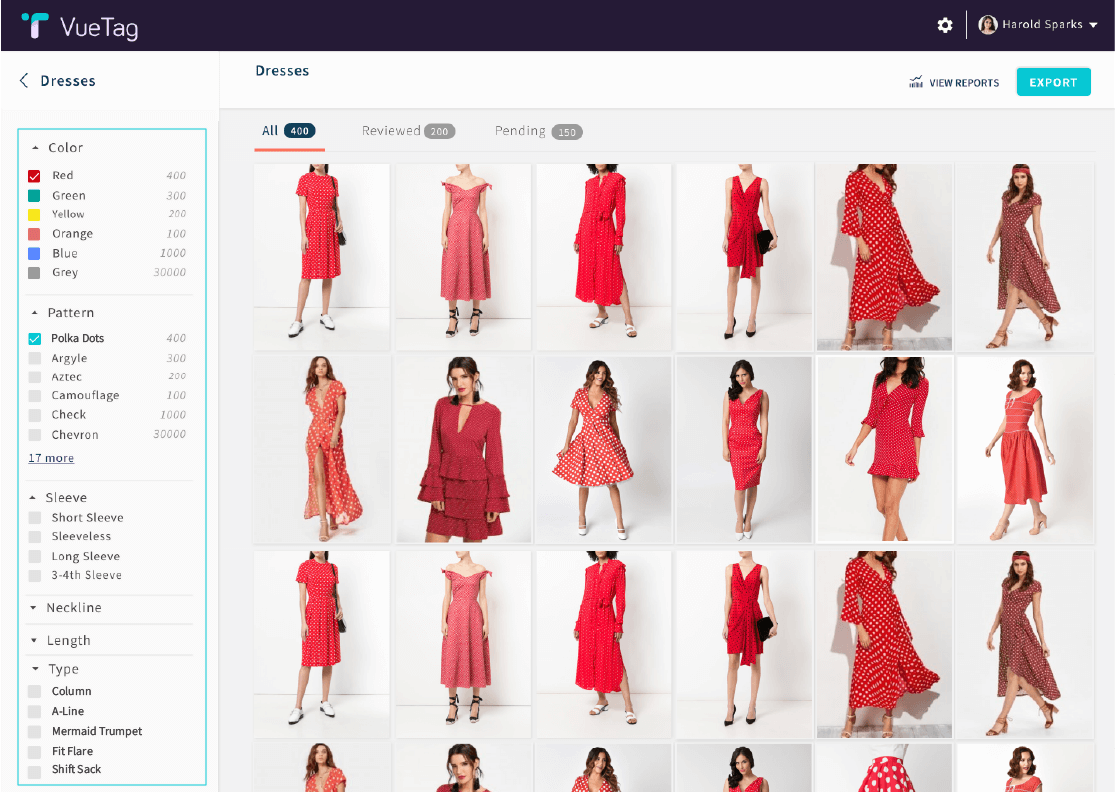Click the Export button
Viewport: 1115px width, 792px height.
(1053, 82)
